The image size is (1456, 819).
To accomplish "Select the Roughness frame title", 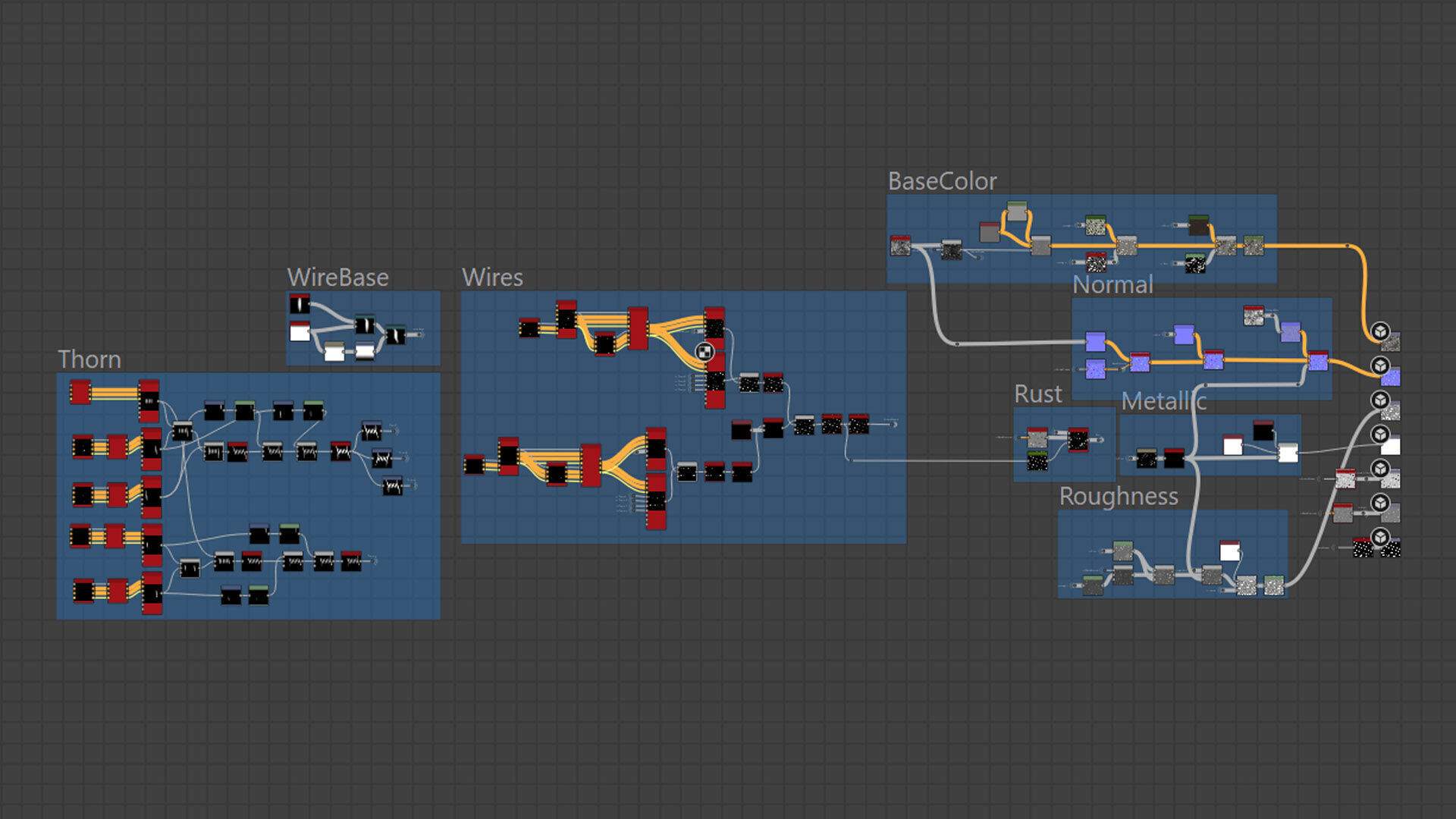I will tap(1119, 497).
